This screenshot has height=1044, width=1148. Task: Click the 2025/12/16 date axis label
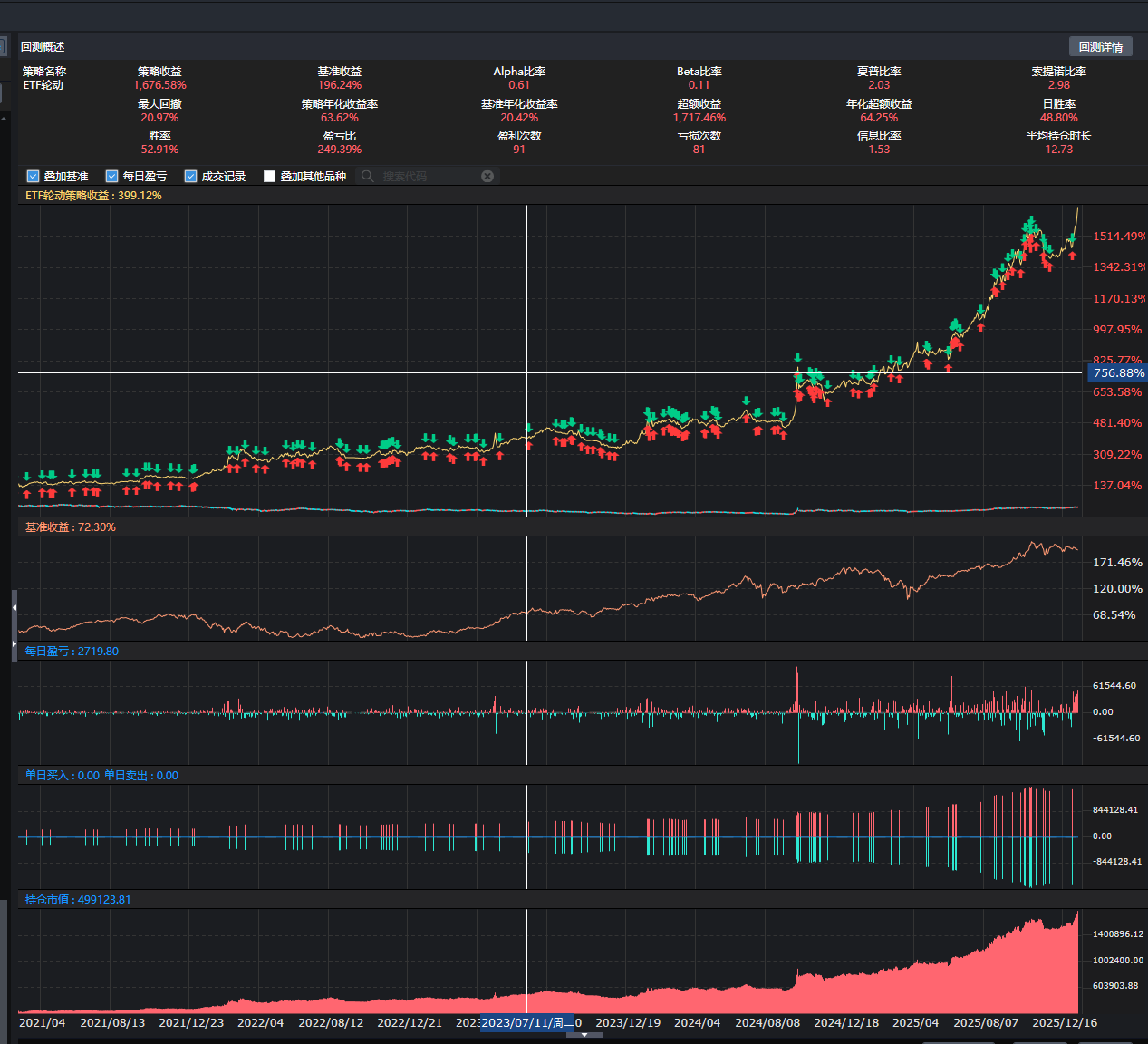click(1065, 1023)
